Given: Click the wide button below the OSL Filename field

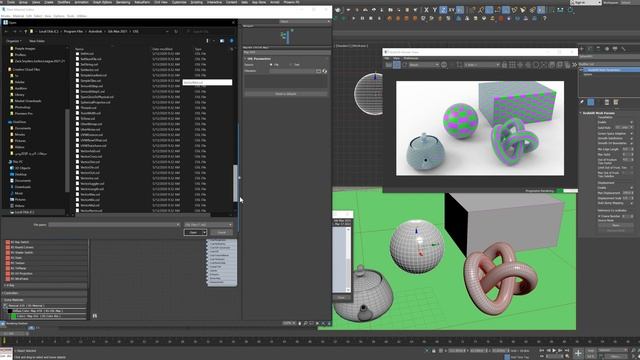Looking at the screenshot, I should (x=286, y=94).
